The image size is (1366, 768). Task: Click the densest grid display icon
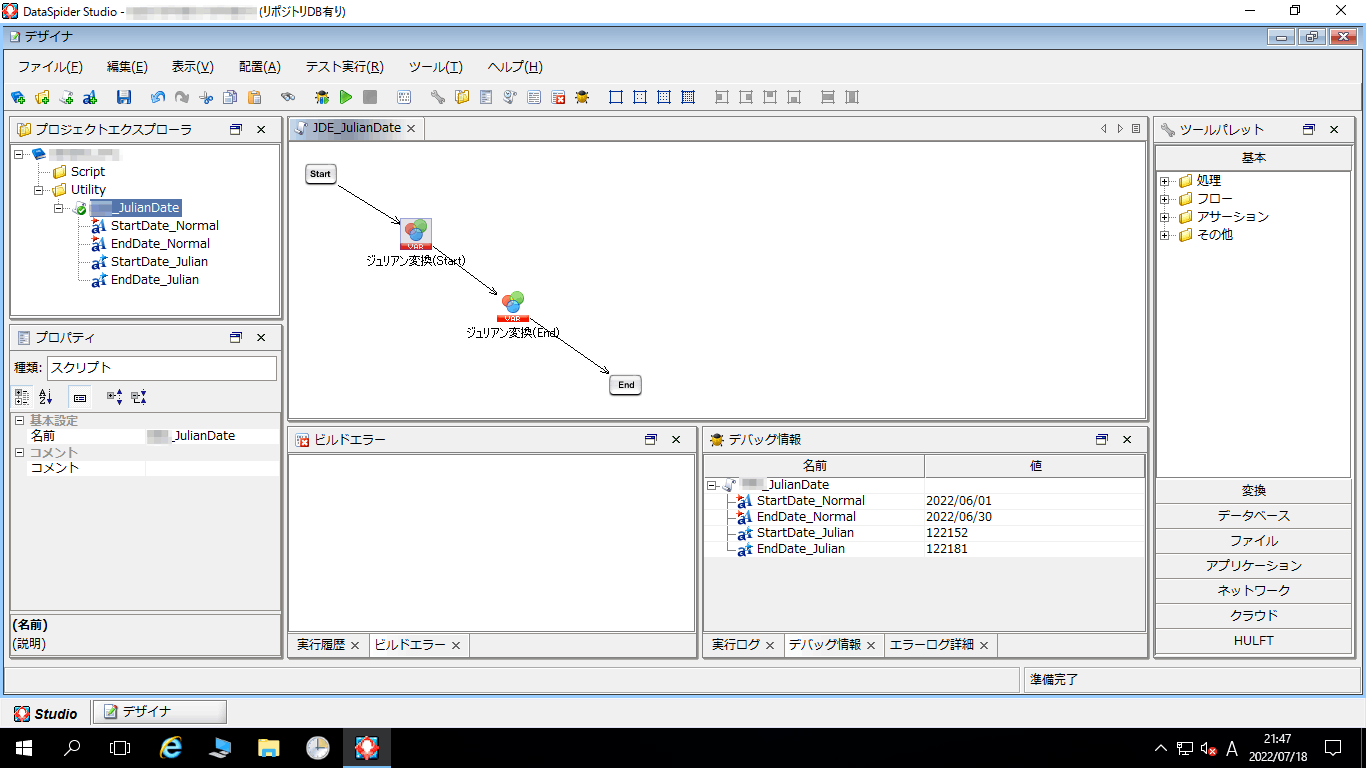point(688,97)
